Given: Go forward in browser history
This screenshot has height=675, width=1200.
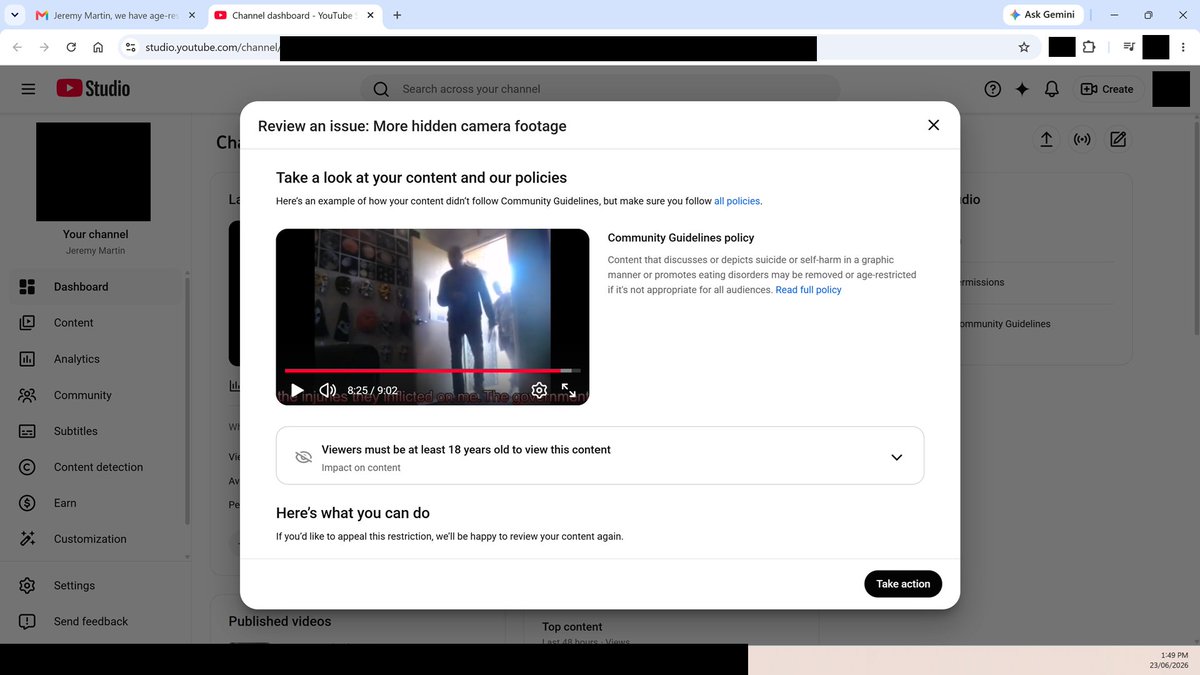Looking at the screenshot, I should tap(44, 47).
